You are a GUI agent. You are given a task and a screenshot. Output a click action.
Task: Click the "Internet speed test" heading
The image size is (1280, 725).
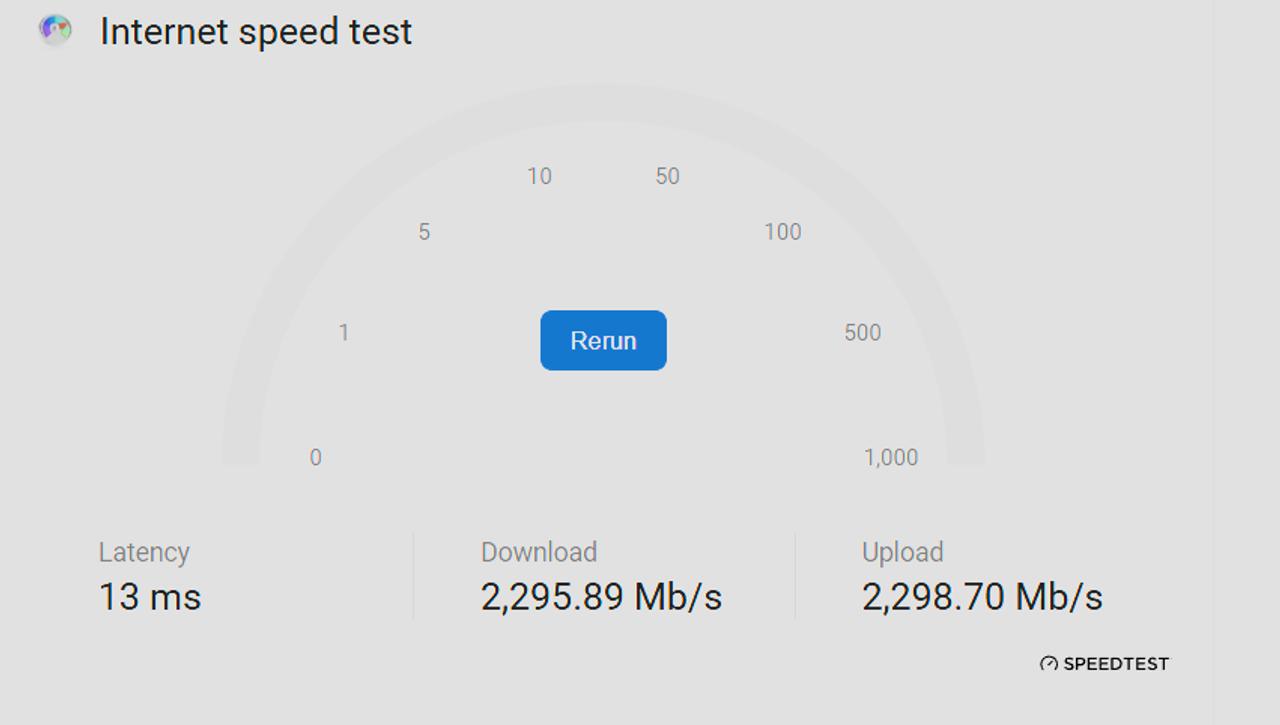(x=256, y=32)
